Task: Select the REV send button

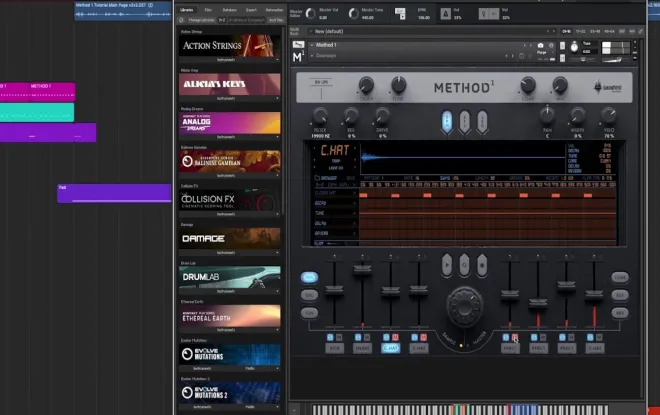Action: point(620,313)
